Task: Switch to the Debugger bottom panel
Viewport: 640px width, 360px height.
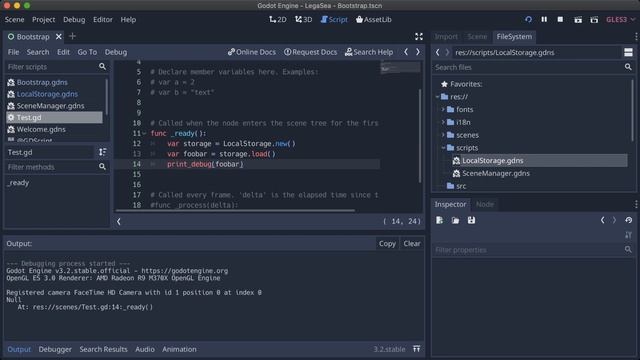Action: pos(55,349)
